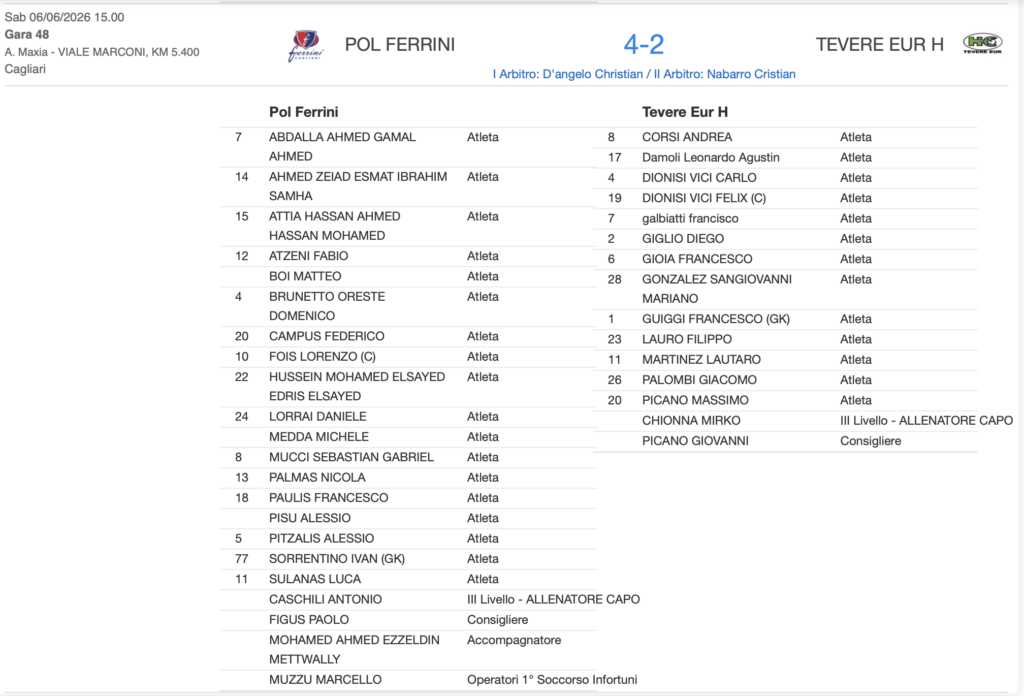Open the 4-2 match score link
1024x696 pixels.
coord(643,44)
